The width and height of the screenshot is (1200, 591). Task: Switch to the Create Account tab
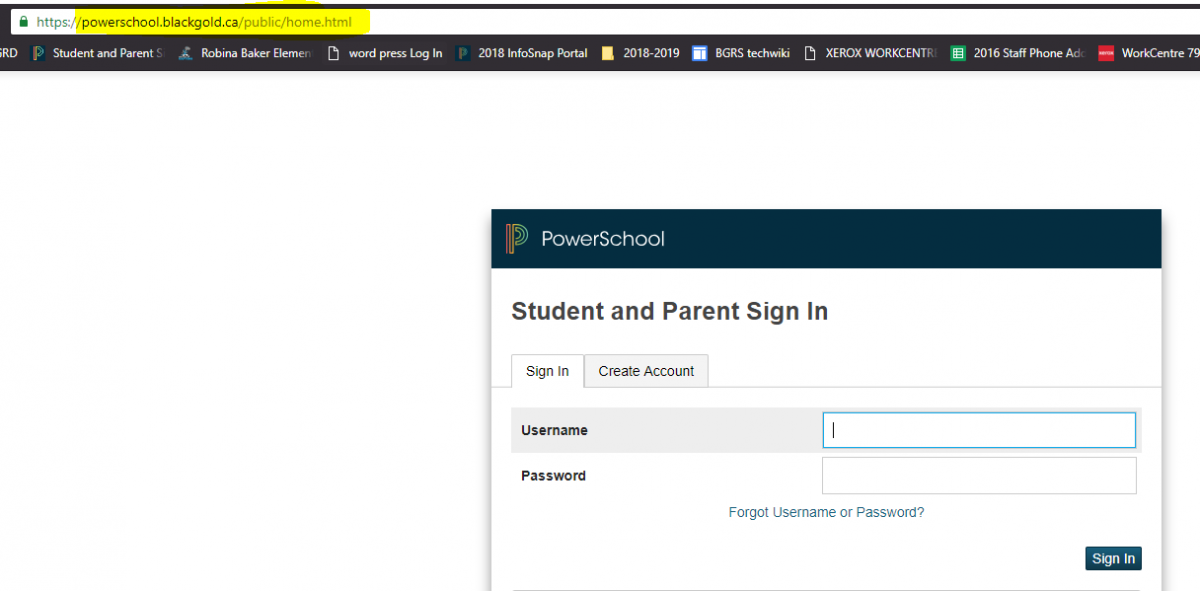point(646,371)
